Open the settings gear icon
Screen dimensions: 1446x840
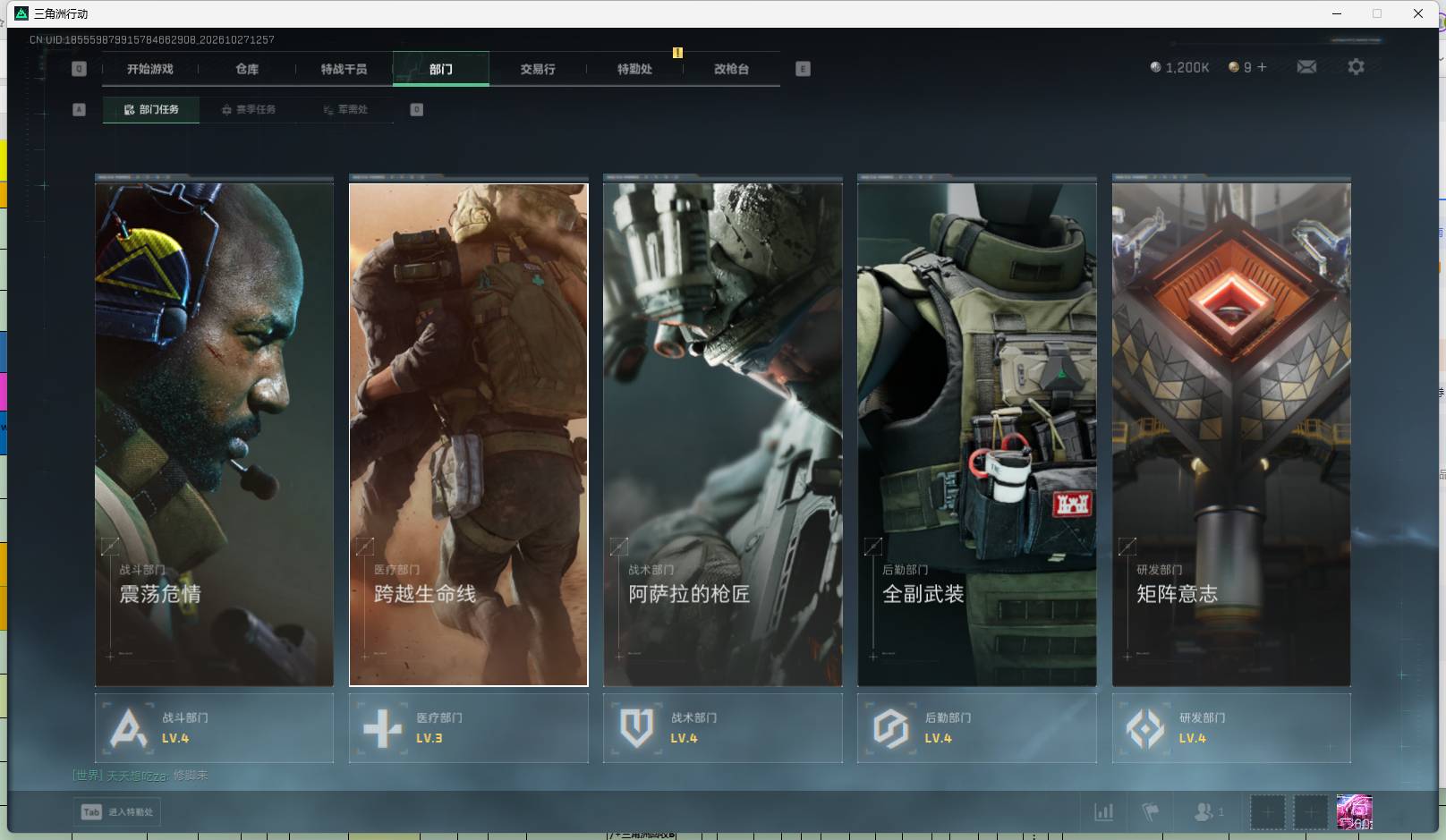[1356, 67]
